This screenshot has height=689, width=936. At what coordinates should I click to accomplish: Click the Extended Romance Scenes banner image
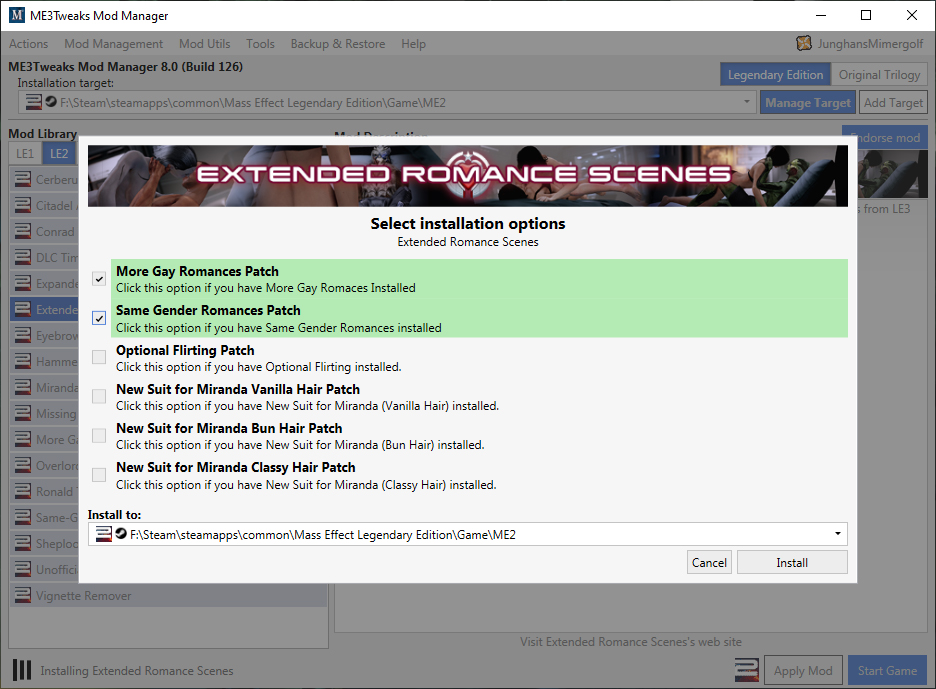point(467,176)
